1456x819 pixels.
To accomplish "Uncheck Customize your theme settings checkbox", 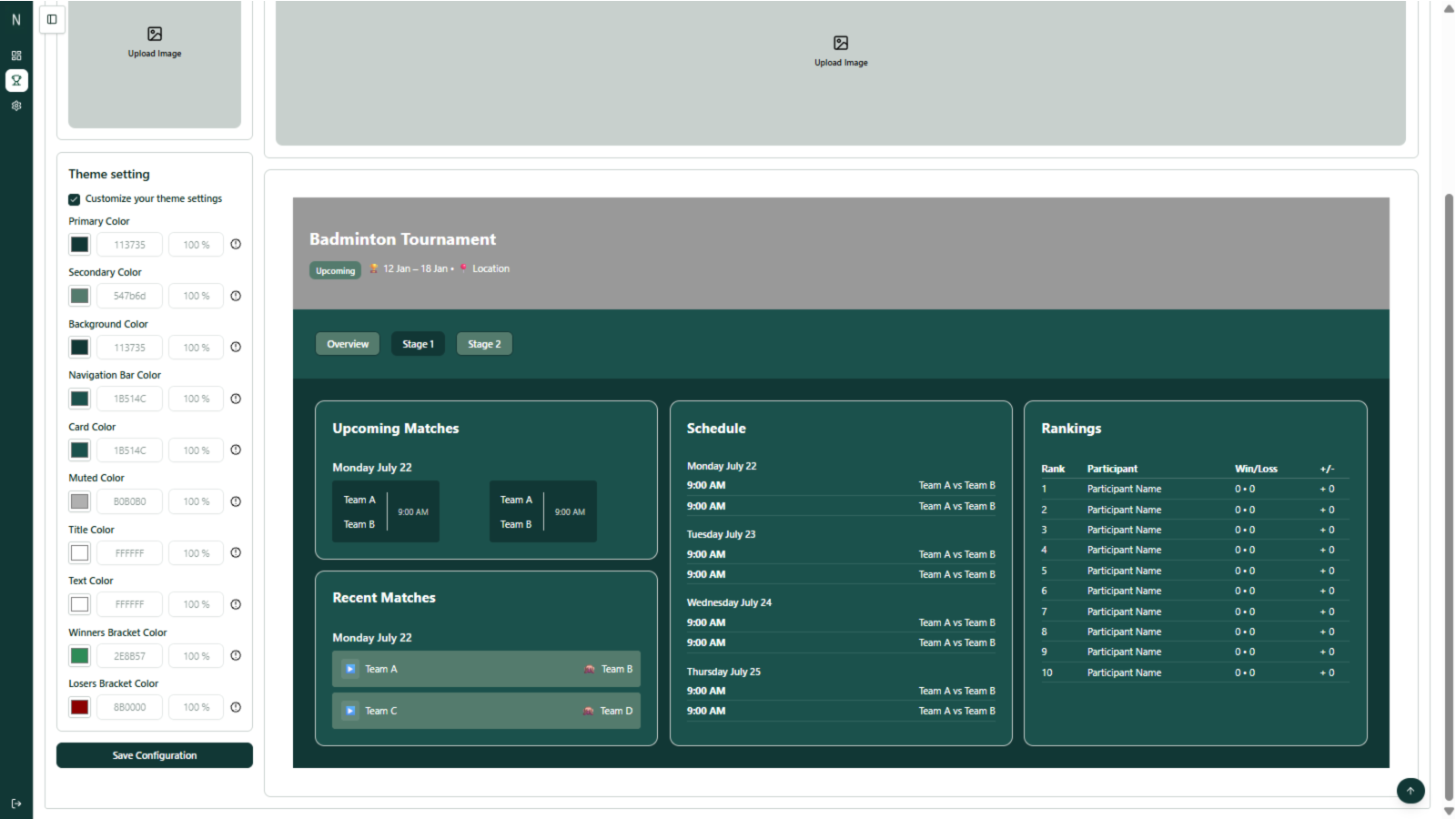I will (75, 199).
